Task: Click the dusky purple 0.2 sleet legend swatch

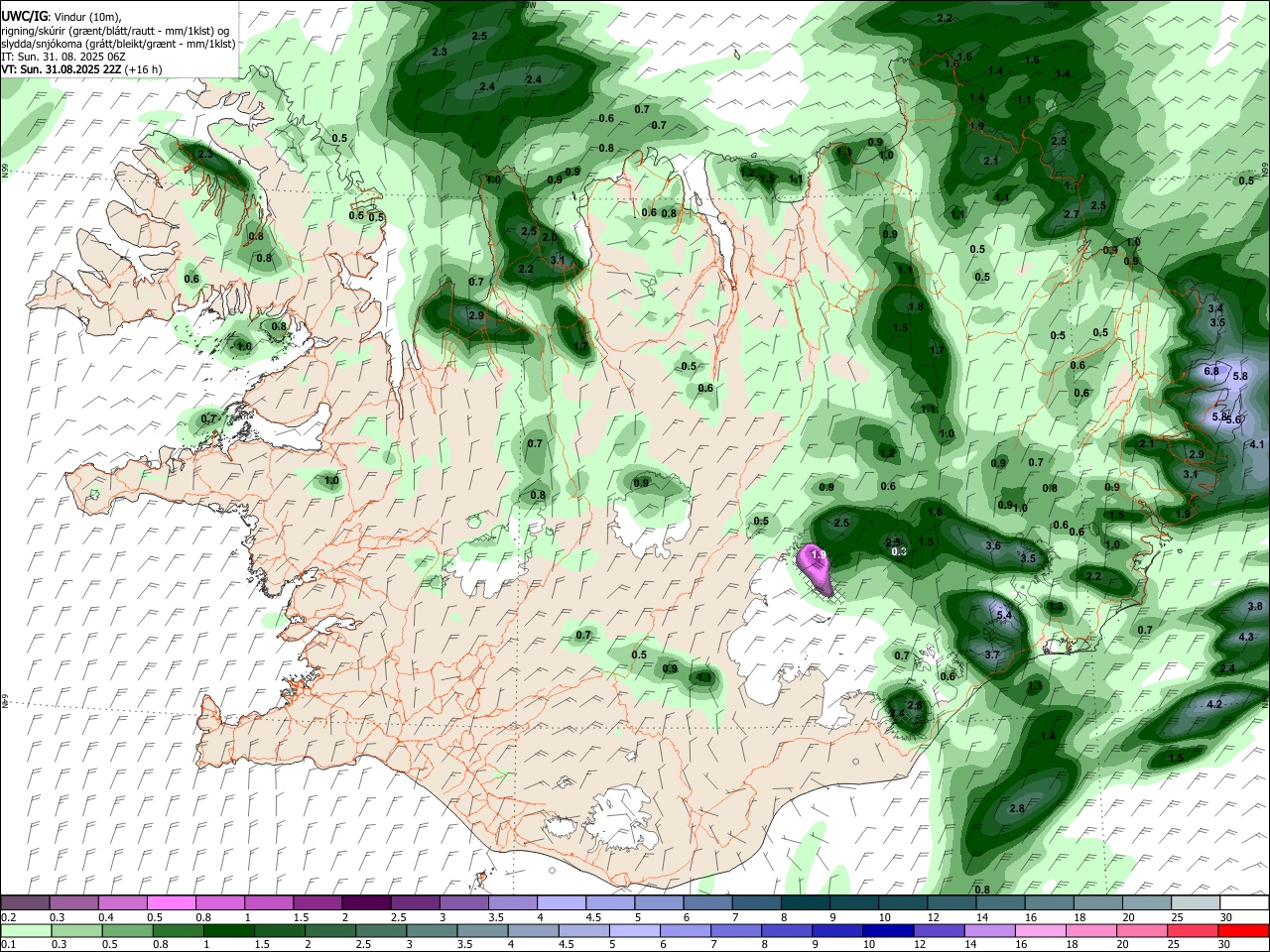Action: (26, 902)
